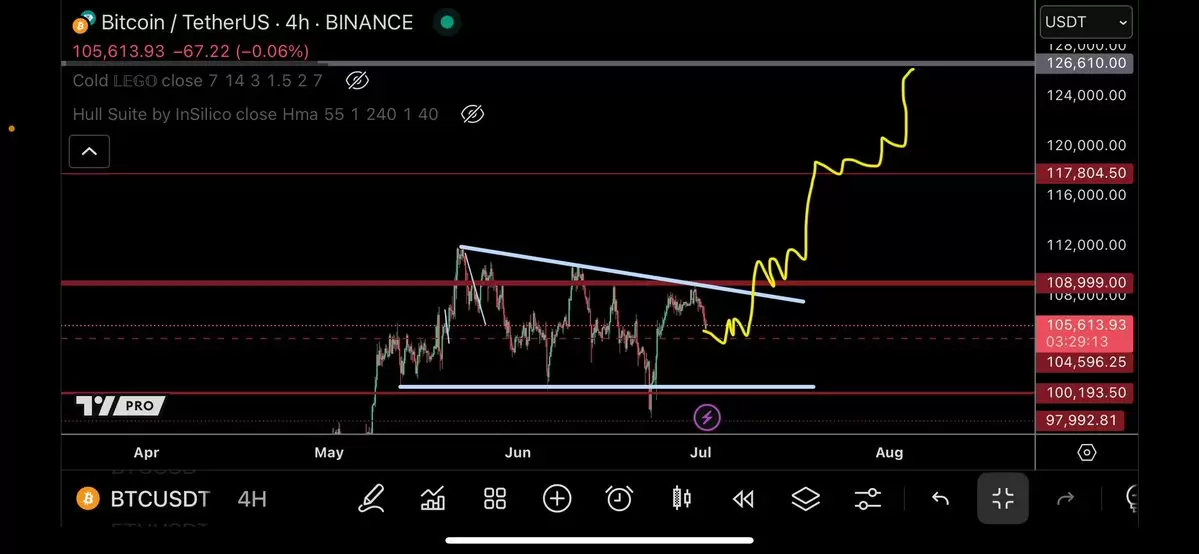Tap the May date on time axis
This screenshot has width=1199, height=554.
(329, 452)
